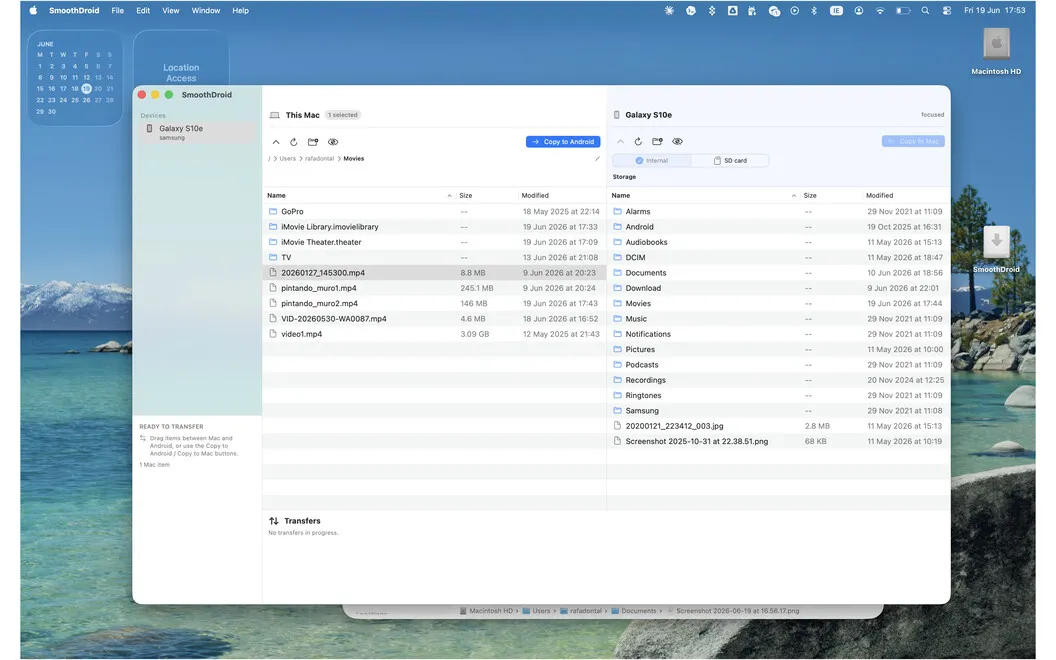This screenshot has height=660, width=1056.
Task: Open the File menu
Action: pos(117,11)
